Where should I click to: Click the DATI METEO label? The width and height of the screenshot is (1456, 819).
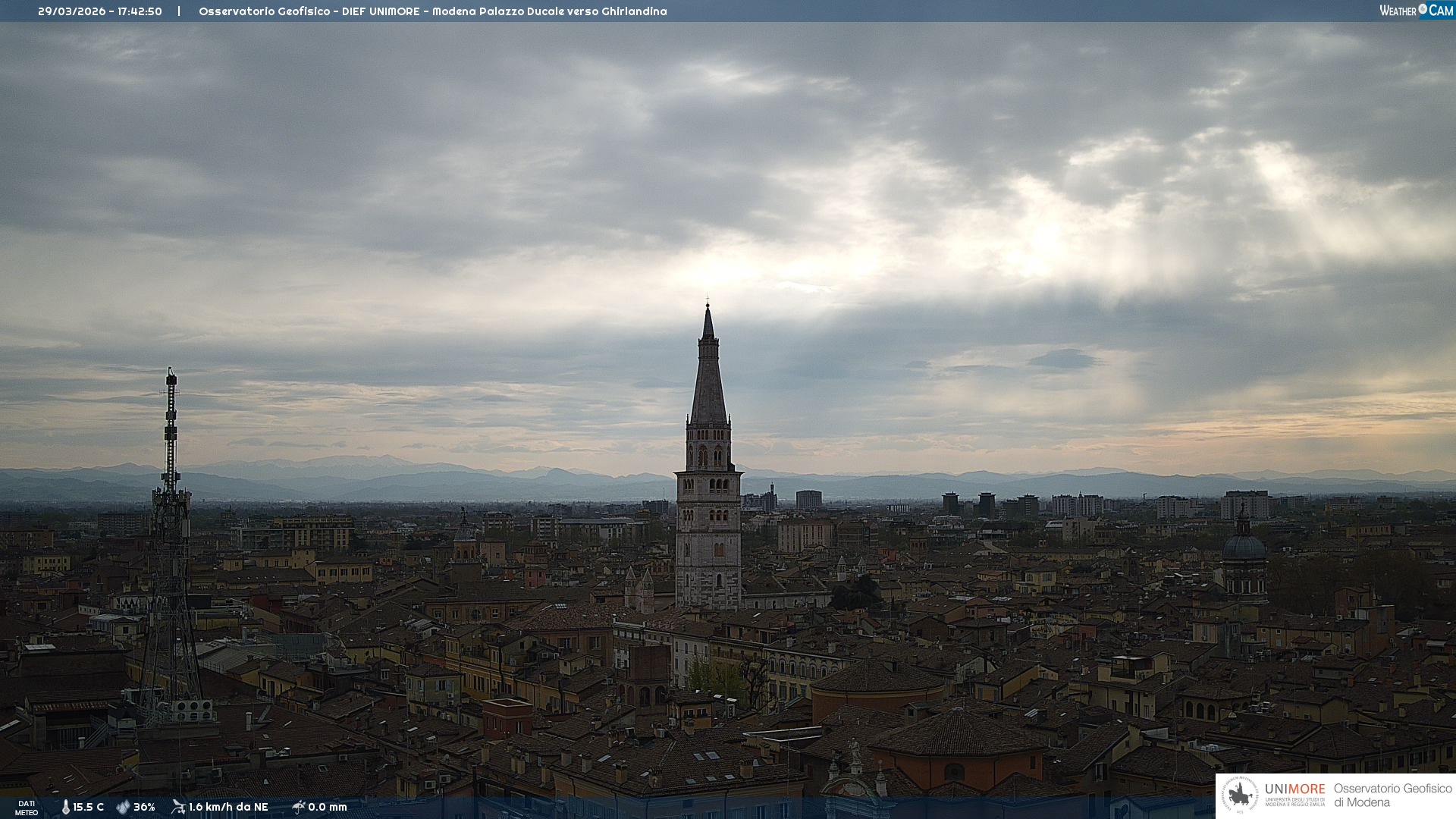tap(27, 808)
